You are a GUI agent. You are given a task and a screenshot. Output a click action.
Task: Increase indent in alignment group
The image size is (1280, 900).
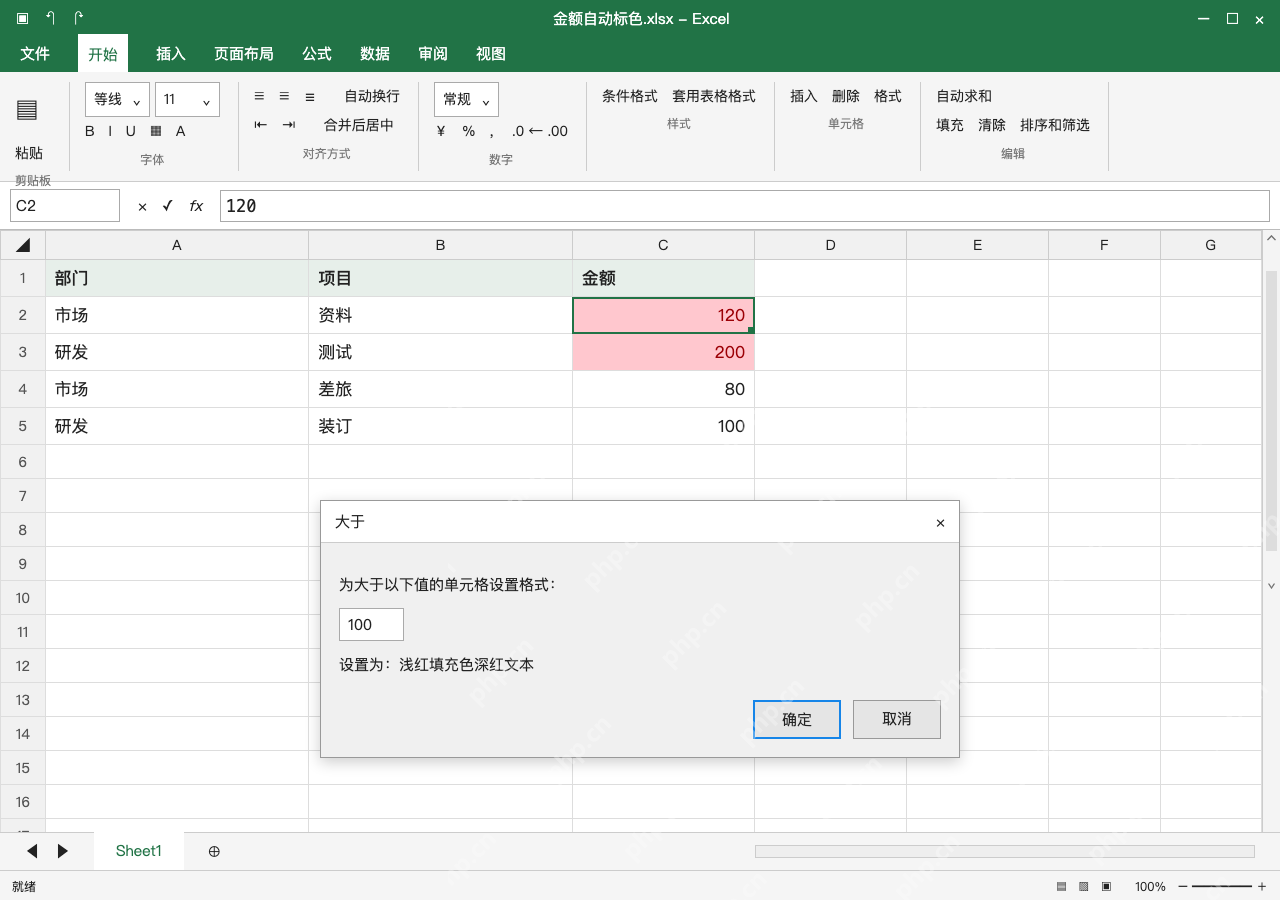289,125
